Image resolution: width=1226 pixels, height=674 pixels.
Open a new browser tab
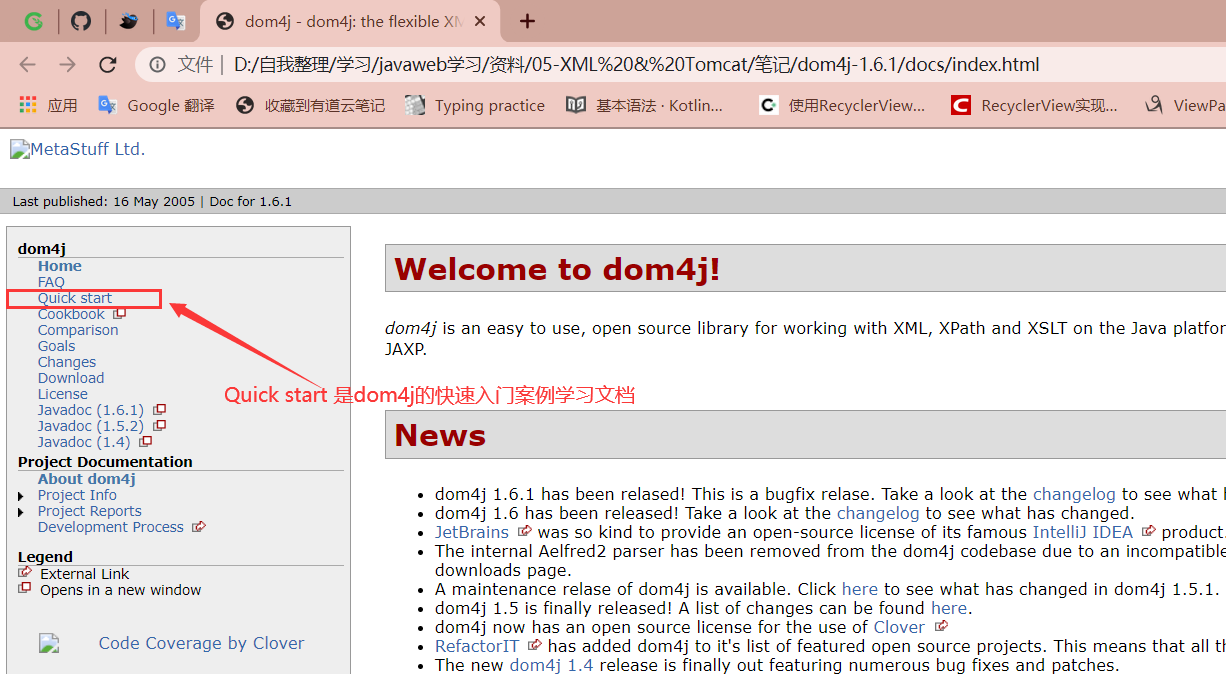click(x=528, y=21)
